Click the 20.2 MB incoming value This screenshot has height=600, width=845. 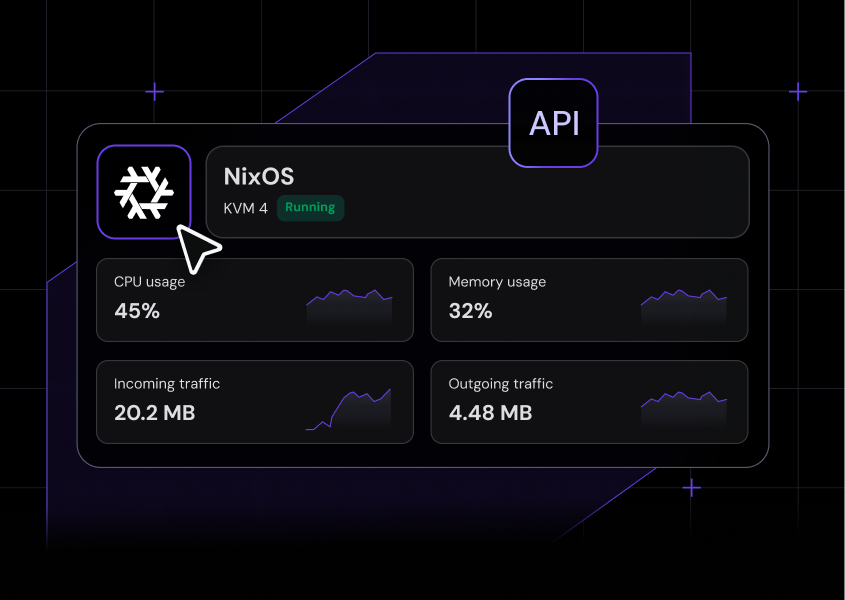155,413
